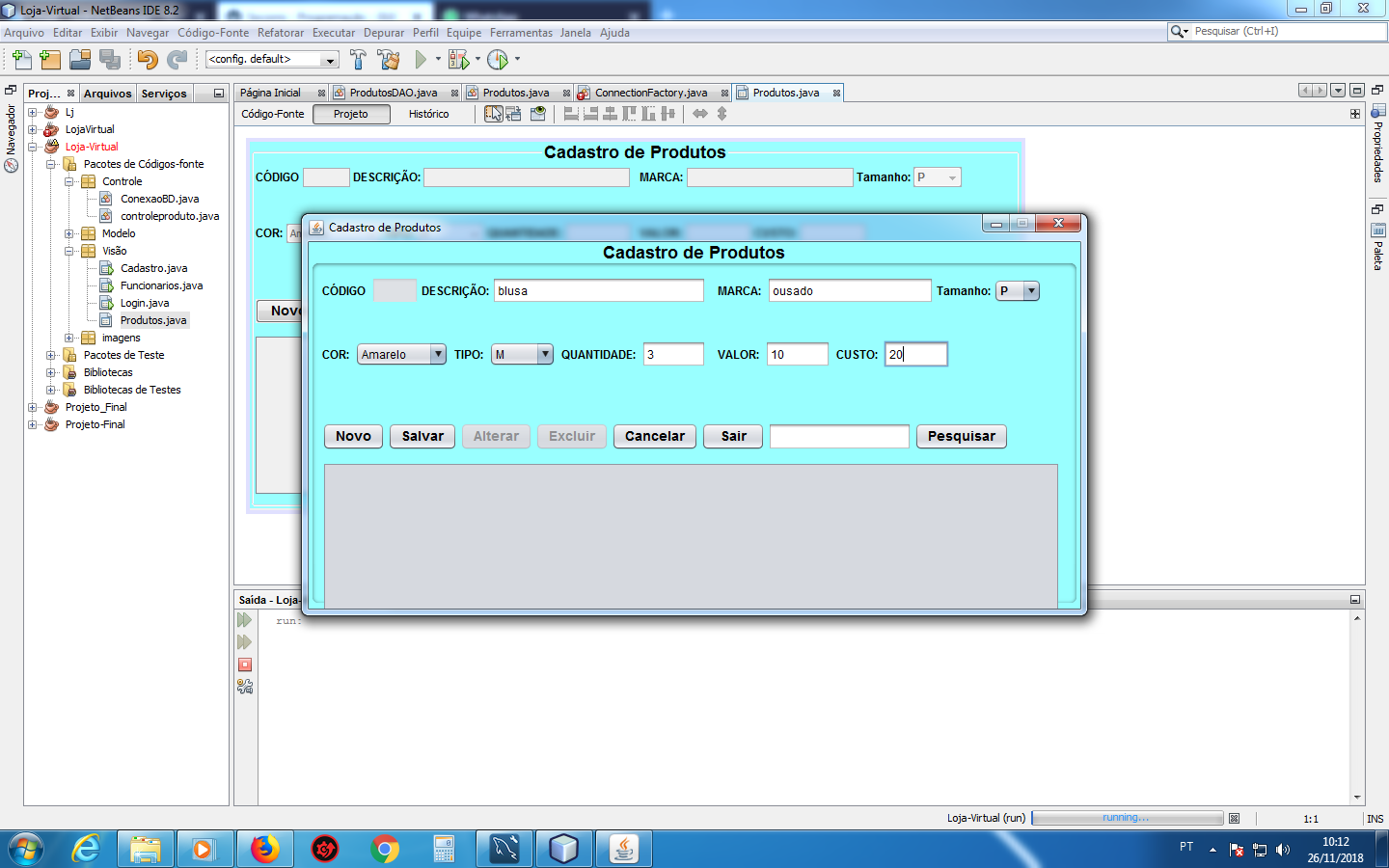Stop the running process in Saída panel
The image size is (1389, 868).
[x=245, y=665]
